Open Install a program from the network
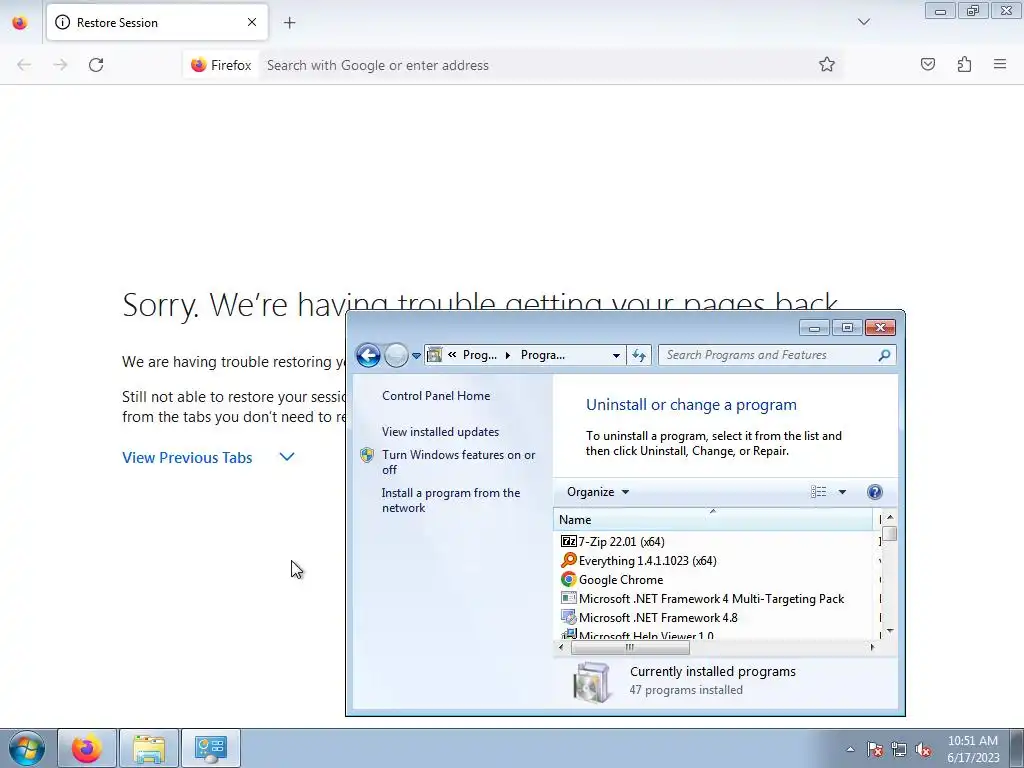The width and height of the screenshot is (1024, 768). (451, 500)
